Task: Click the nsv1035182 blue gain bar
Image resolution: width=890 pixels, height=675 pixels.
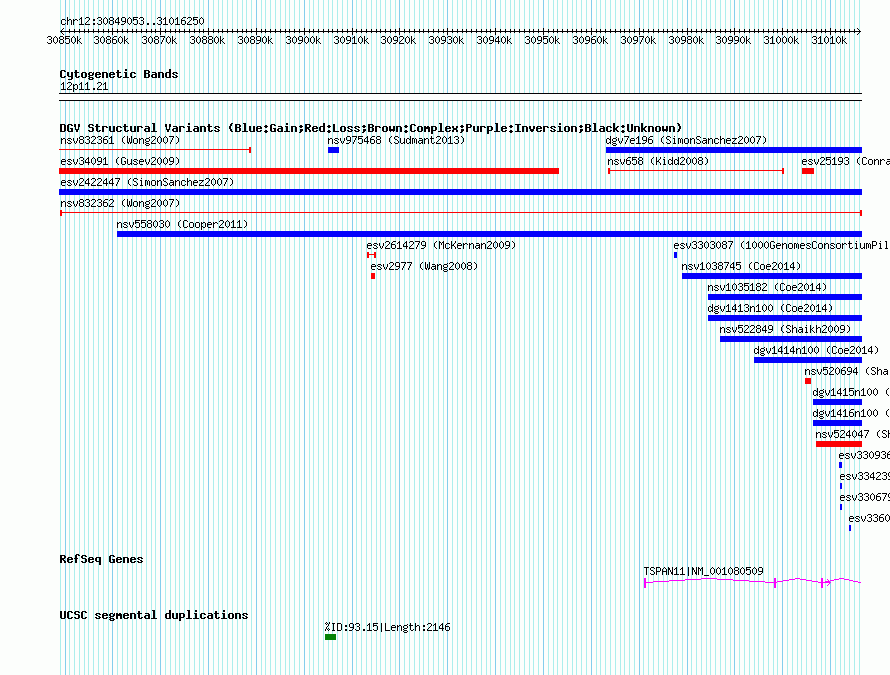Action: (784, 297)
